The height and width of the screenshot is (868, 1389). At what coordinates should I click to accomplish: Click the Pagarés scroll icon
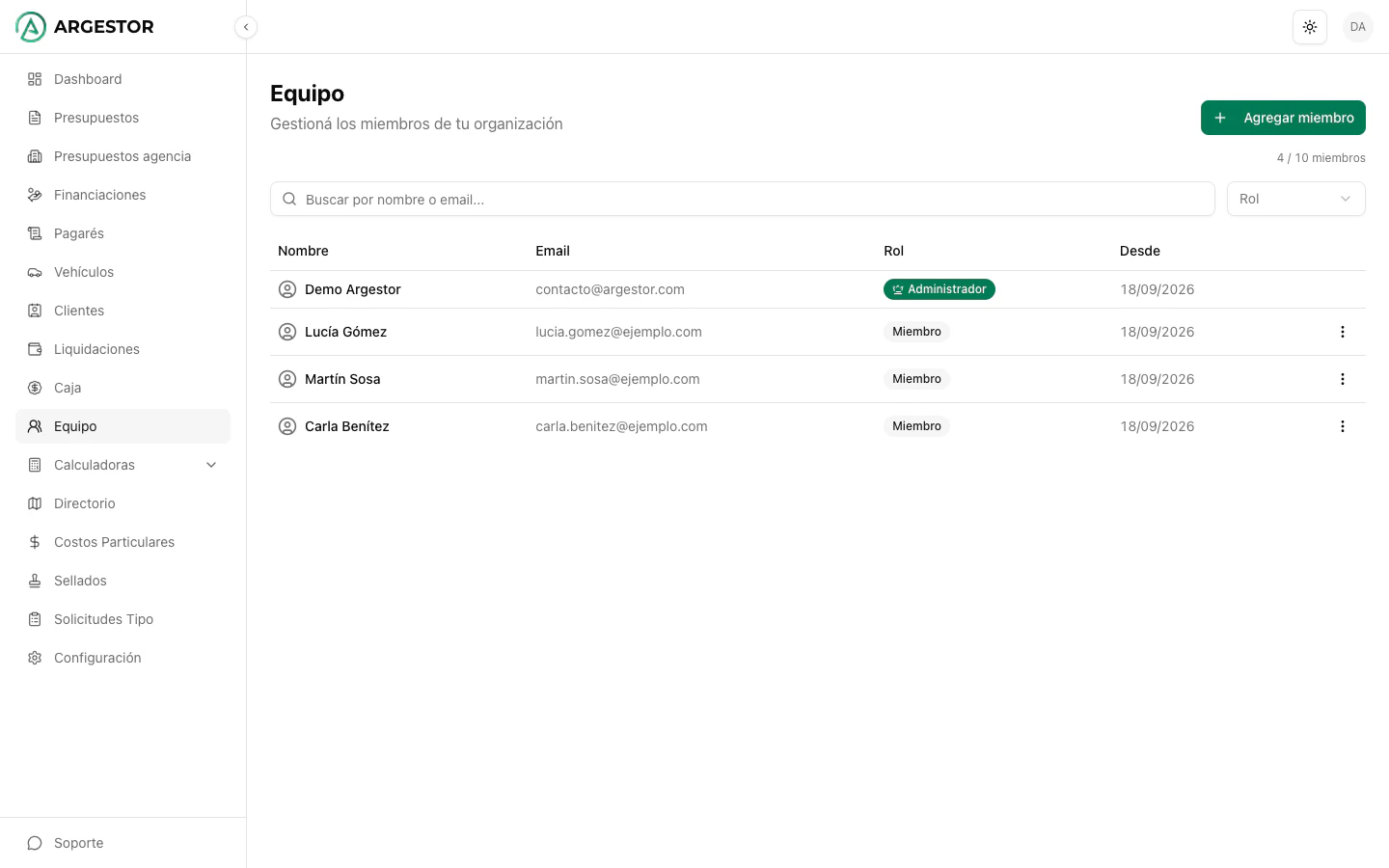click(35, 233)
